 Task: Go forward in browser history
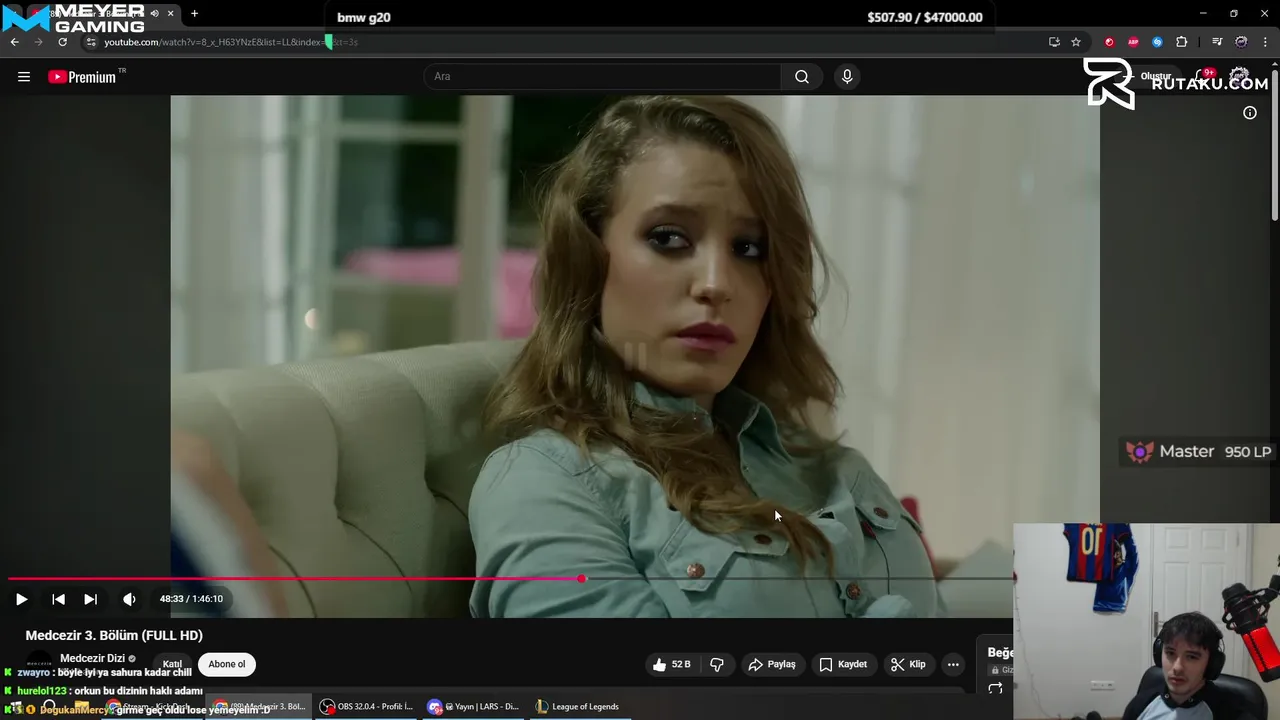point(38,42)
